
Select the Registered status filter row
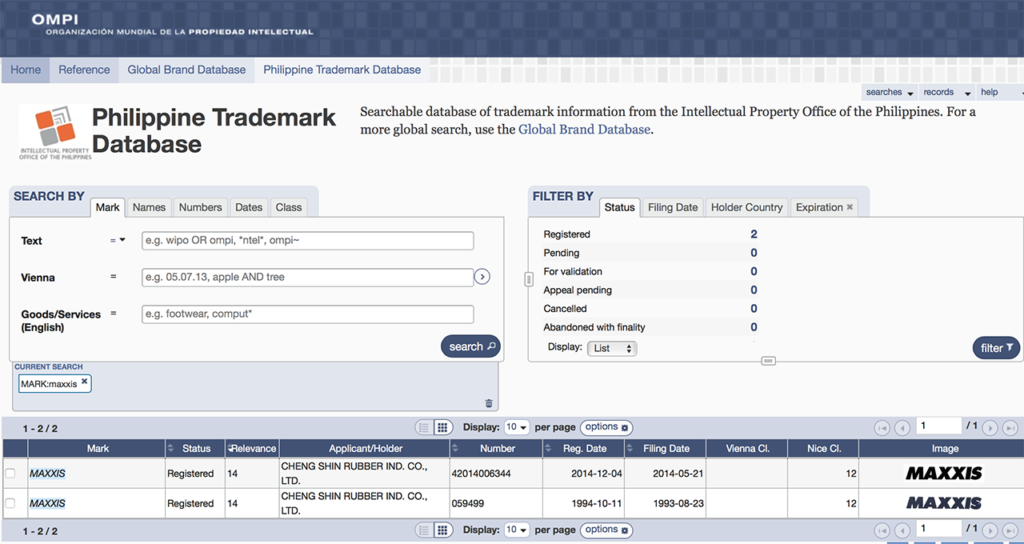[650, 234]
